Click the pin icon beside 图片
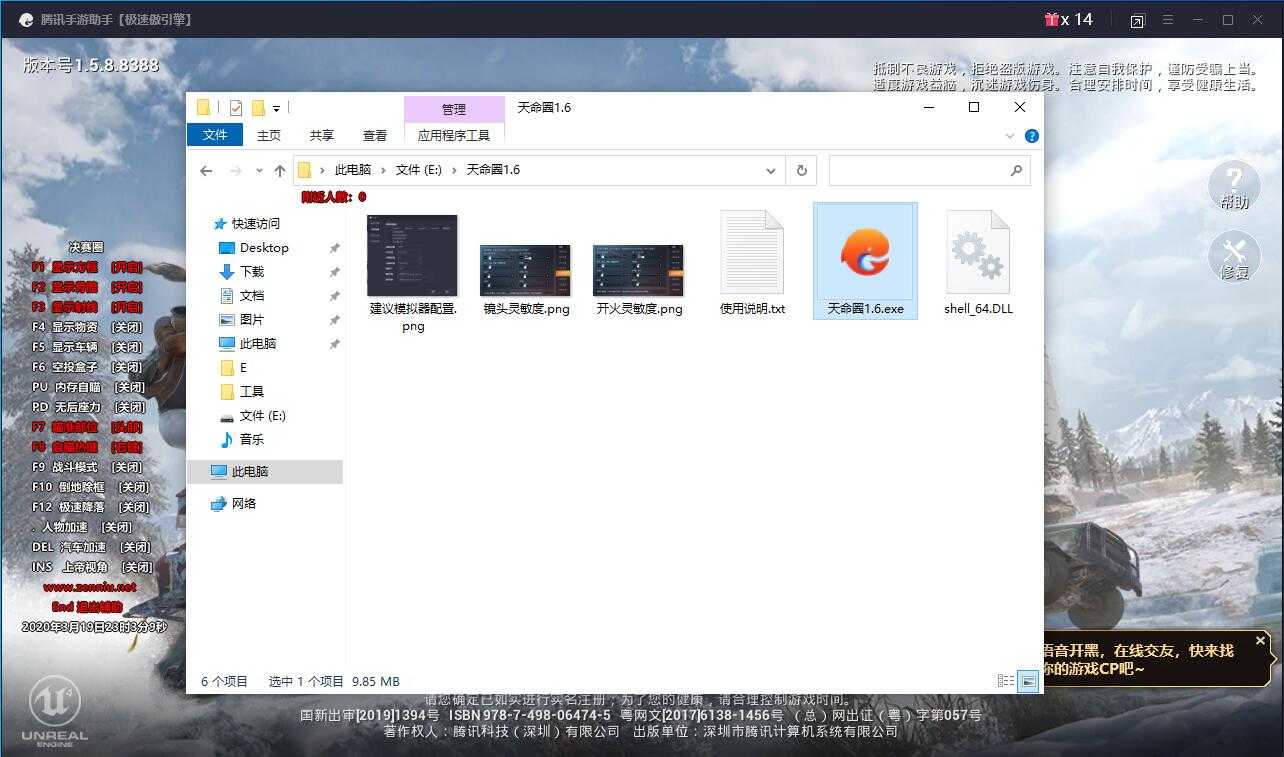1284x757 pixels. point(334,320)
